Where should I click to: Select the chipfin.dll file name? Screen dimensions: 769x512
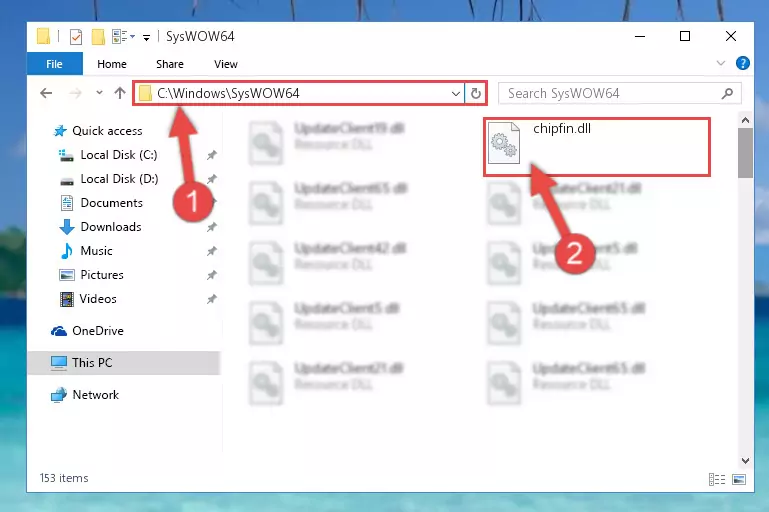(x=562, y=128)
